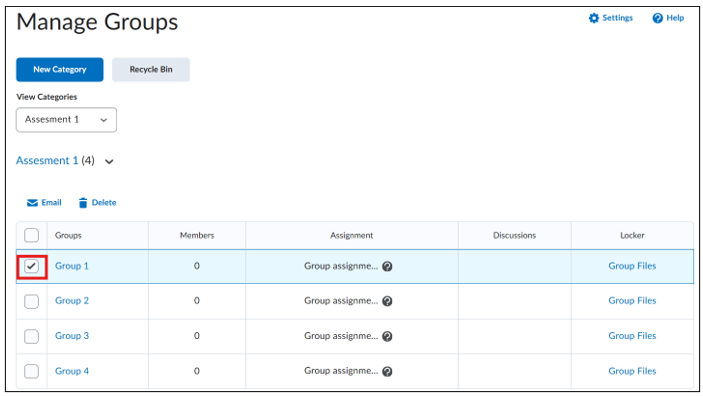The width and height of the screenshot is (703, 396).
Task: Click the Groups column header
Action: click(68, 235)
